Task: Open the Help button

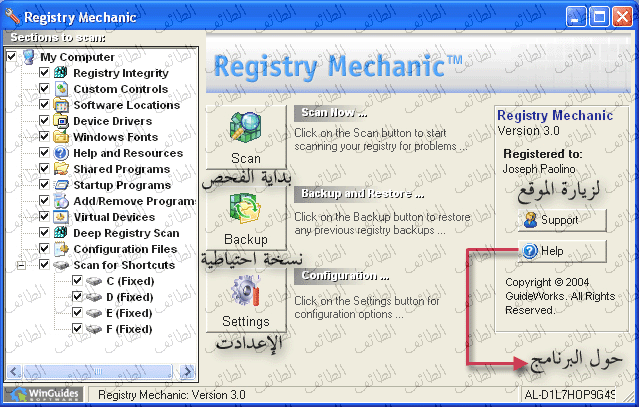Action: [x=562, y=251]
